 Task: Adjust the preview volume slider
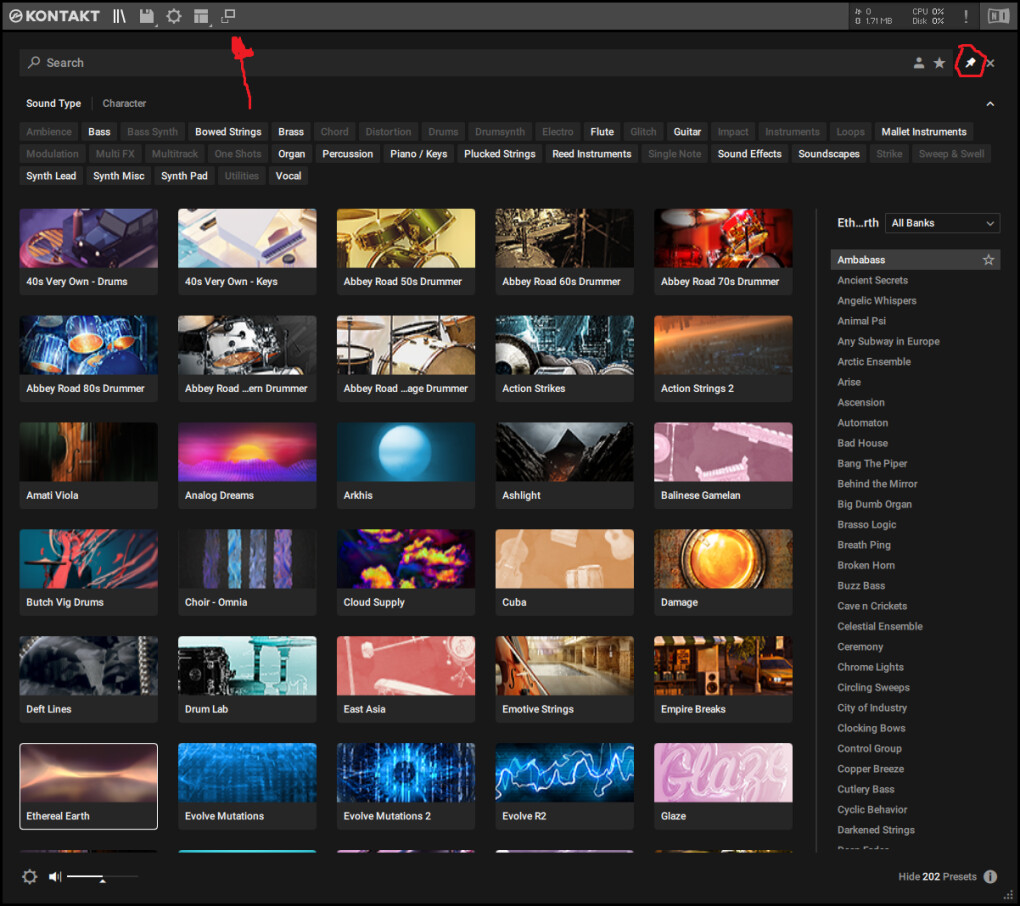pos(102,877)
